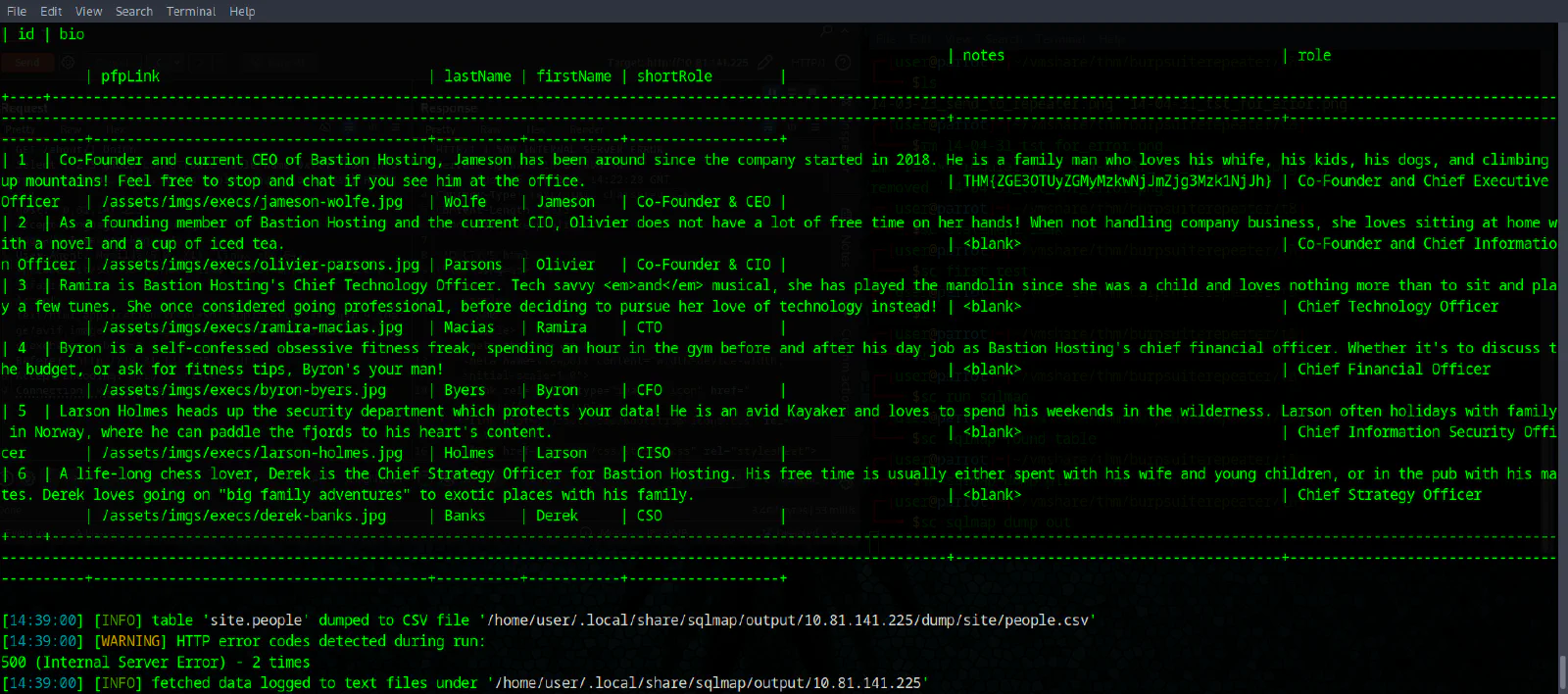The image size is (1568, 694).
Task: Click the last name Banks
Action: (x=465, y=516)
